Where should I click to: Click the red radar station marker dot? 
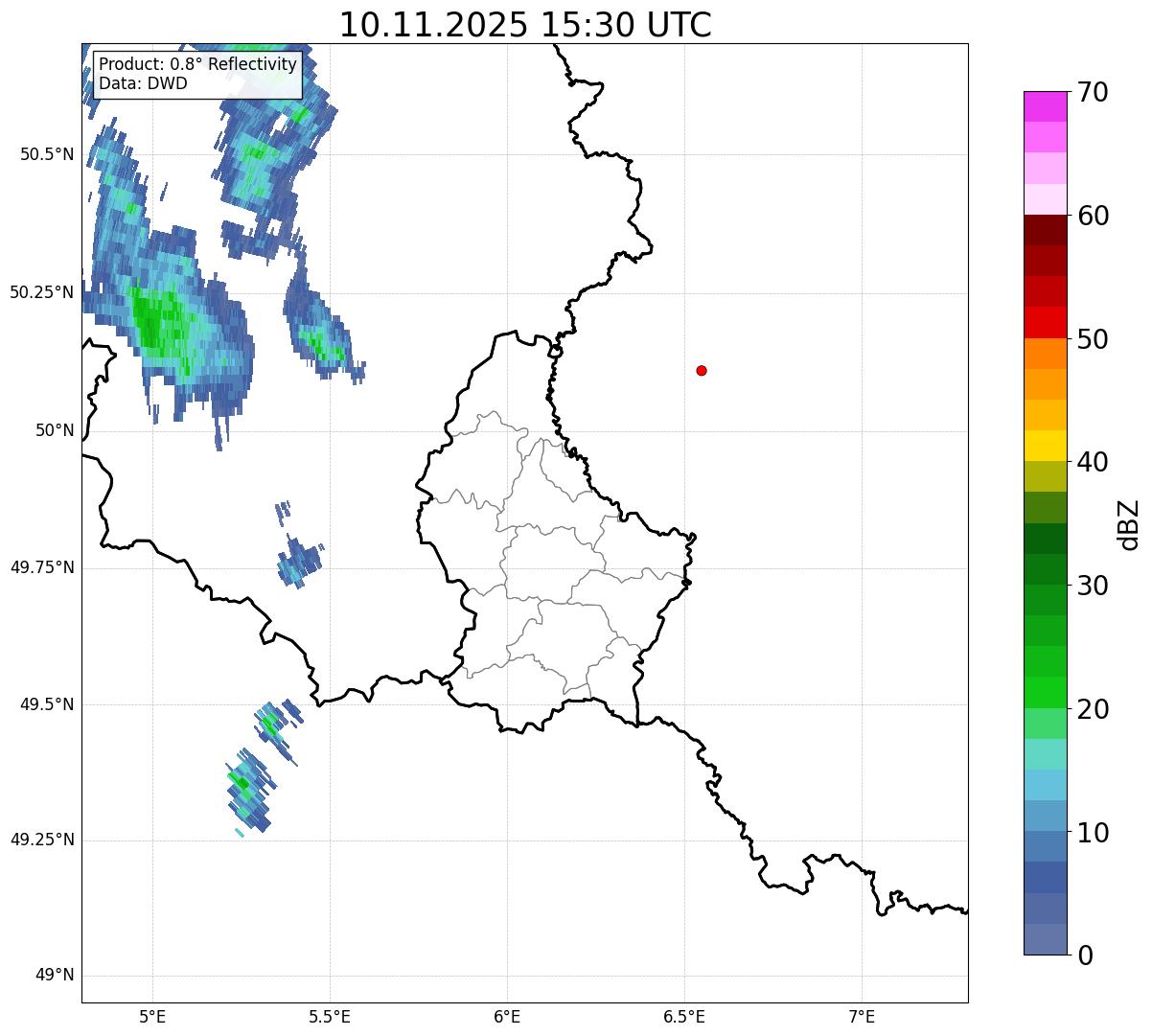coord(702,370)
